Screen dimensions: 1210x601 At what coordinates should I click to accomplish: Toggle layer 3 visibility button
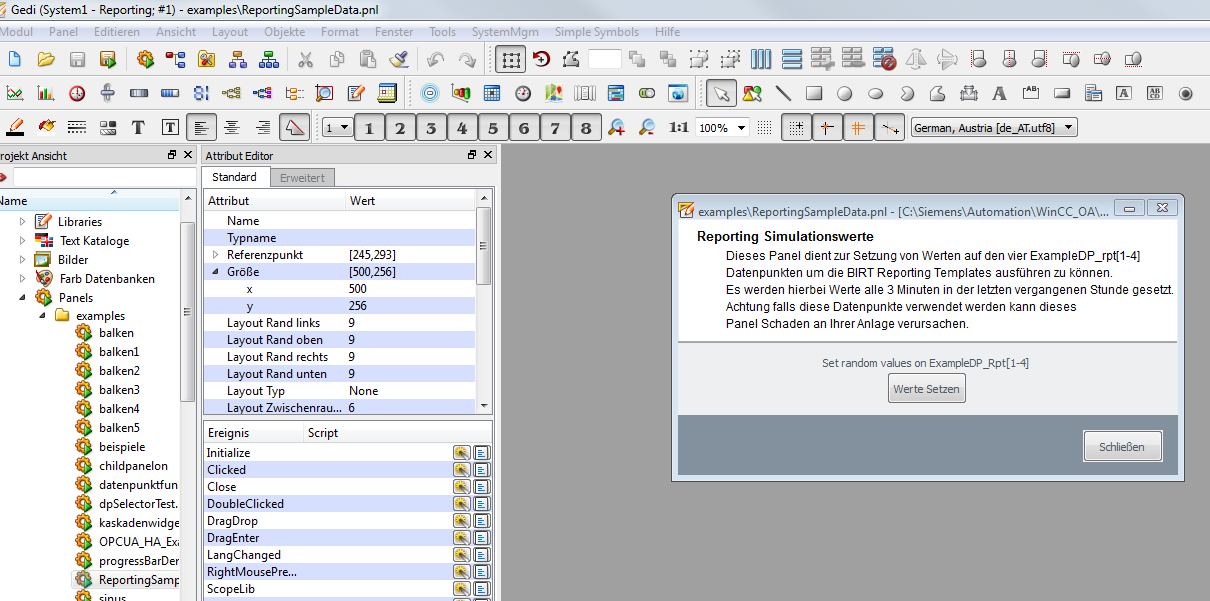(x=431, y=128)
